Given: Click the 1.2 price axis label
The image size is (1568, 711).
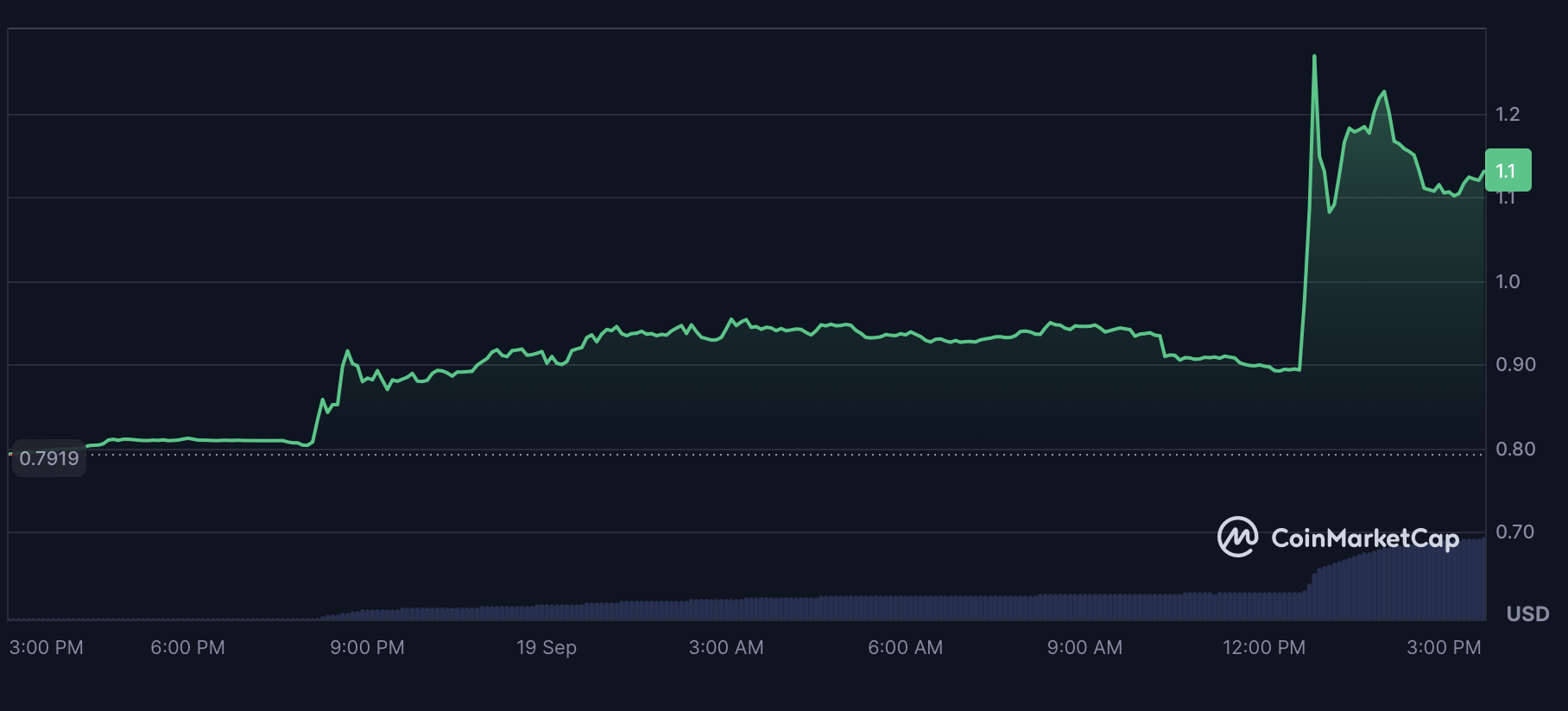Looking at the screenshot, I should (1508, 114).
